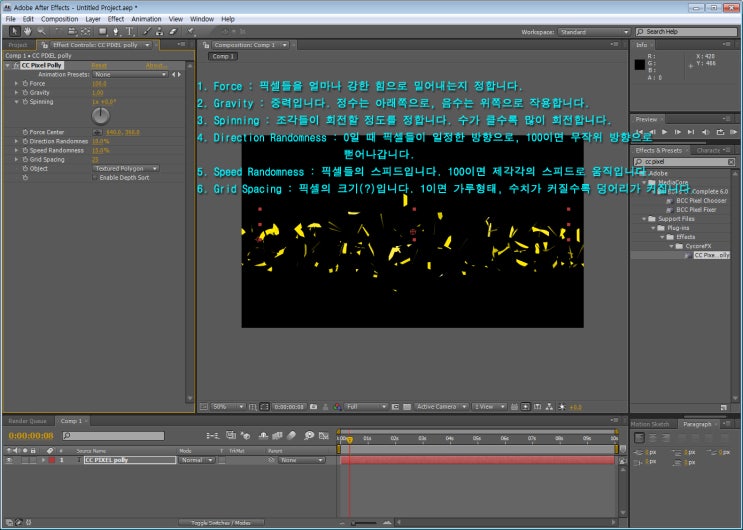Click the Play button in Preview panel
The width and height of the screenshot is (743, 530).
[x=664, y=132]
